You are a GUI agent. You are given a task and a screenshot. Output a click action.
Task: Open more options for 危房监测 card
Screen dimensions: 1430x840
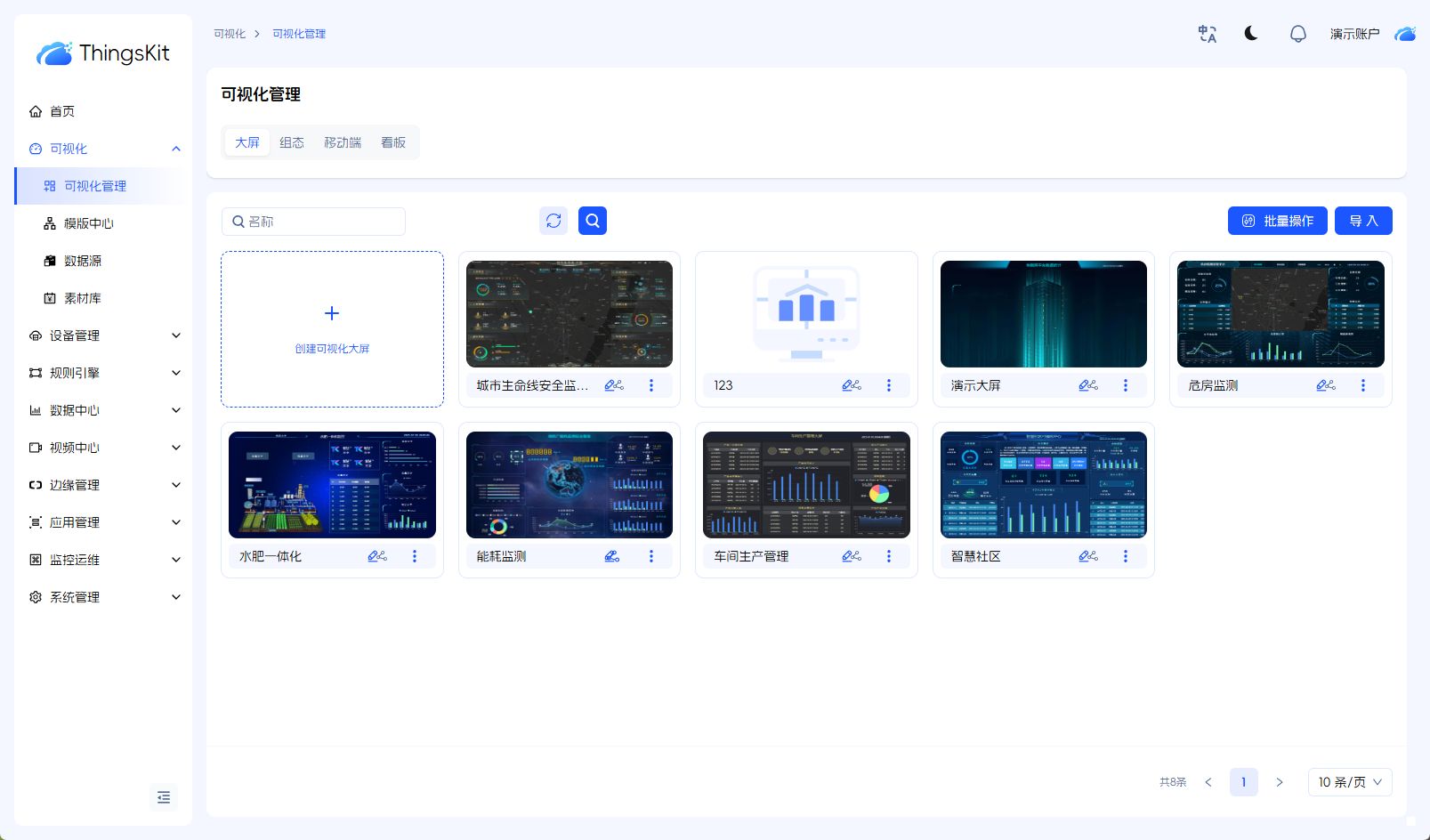click(1363, 385)
